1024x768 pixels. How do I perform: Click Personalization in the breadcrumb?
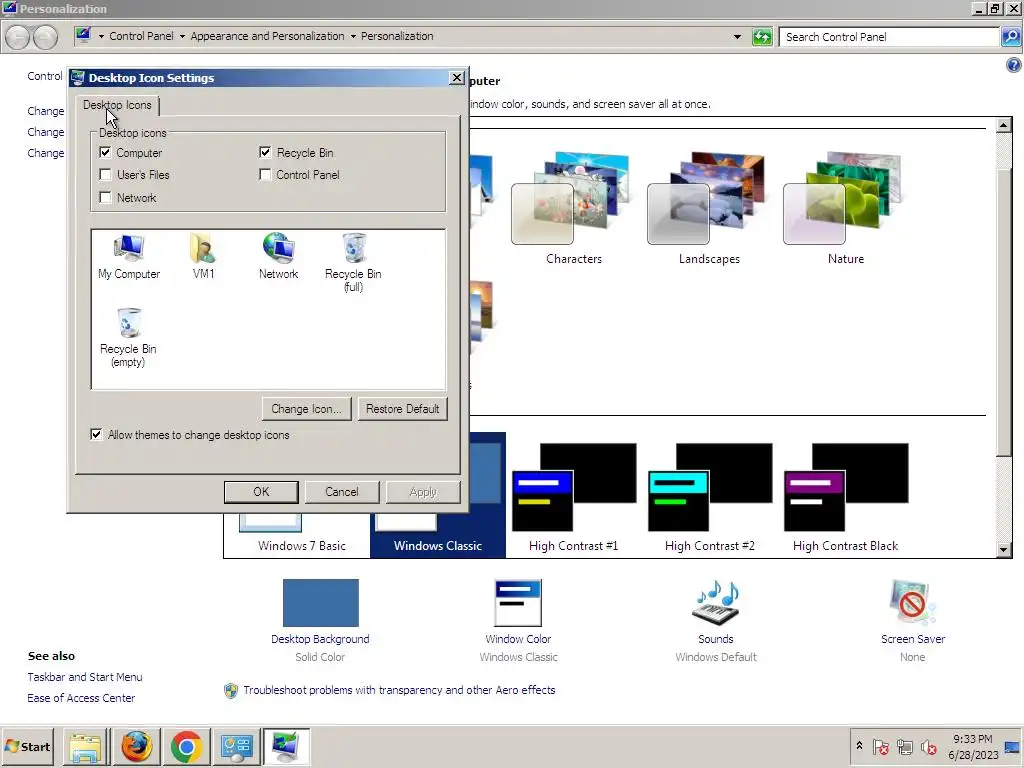point(397,37)
